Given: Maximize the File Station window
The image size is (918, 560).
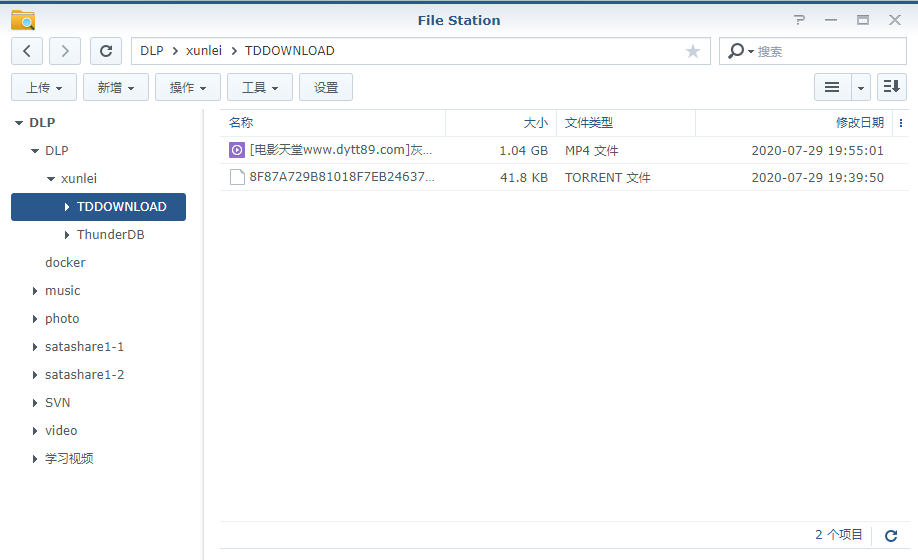Looking at the screenshot, I should [x=863, y=20].
